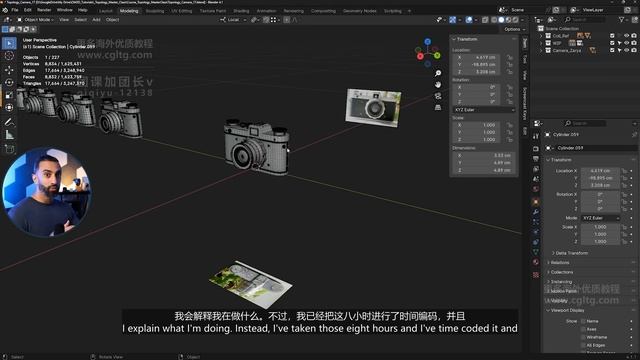Open the Add menu in viewport header
This screenshot has height=360, width=640.
pyautogui.click(x=96, y=20)
